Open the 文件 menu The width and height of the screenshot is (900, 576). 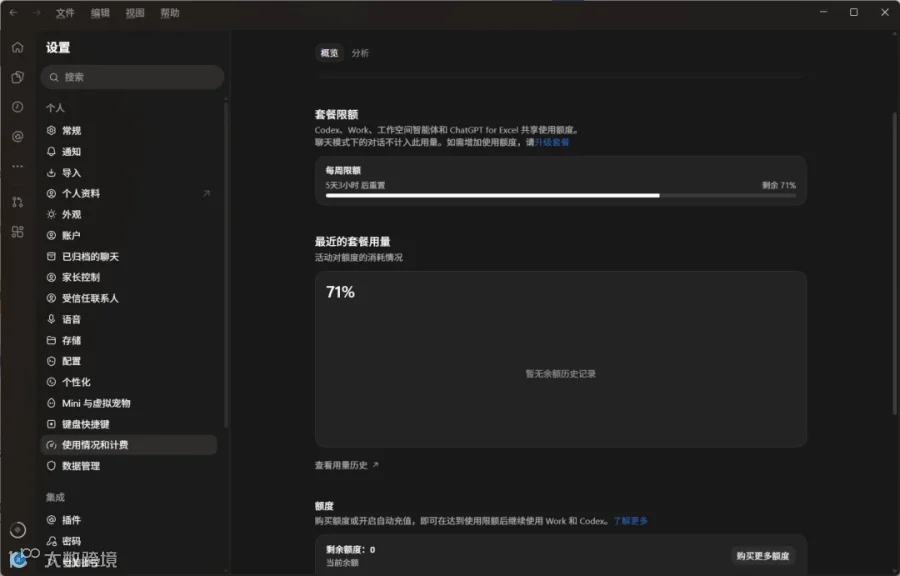65,13
